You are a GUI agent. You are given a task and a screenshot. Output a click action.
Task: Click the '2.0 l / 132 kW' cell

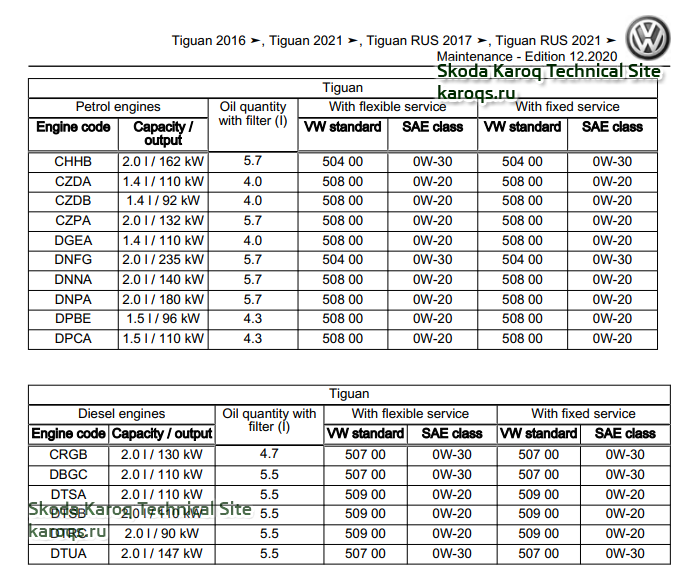click(x=163, y=220)
